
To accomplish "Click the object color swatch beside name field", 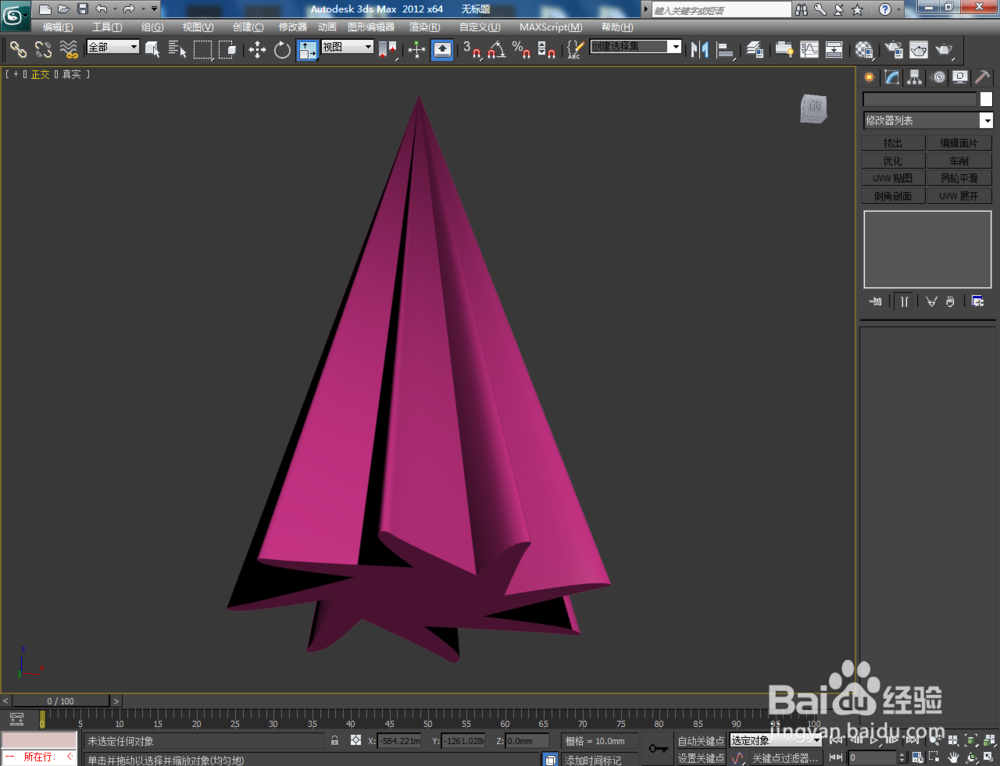I will tap(986, 99).
